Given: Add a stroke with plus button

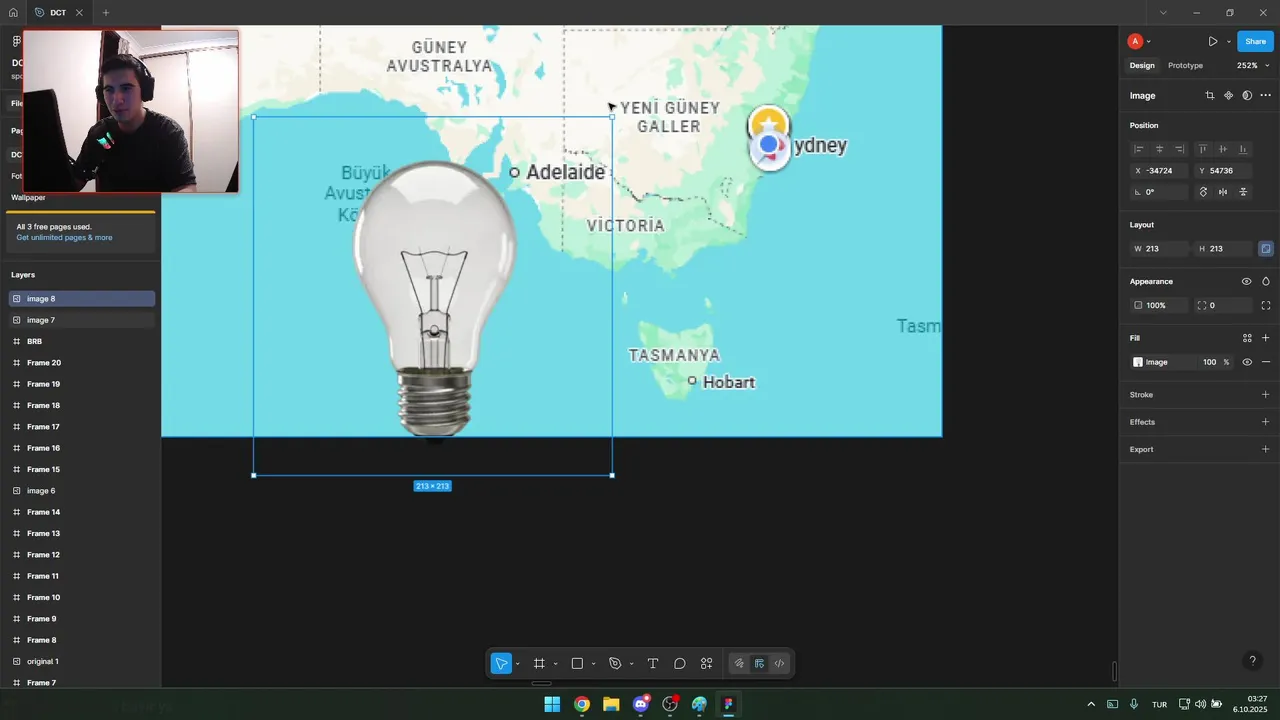Looking at the screenshot, I should [1266, 395].
